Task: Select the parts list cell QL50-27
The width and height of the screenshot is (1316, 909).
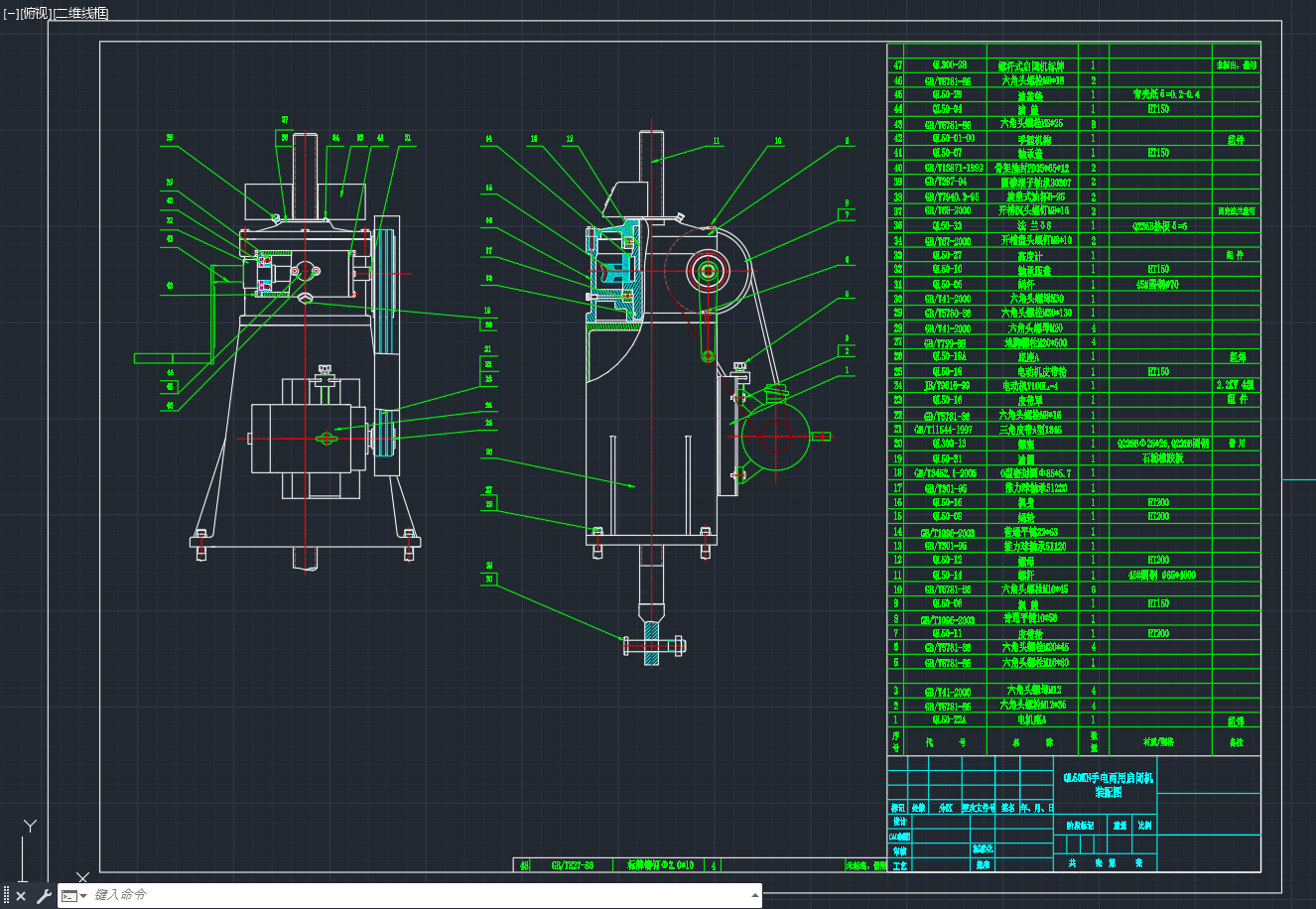Action: pos(948,255)
